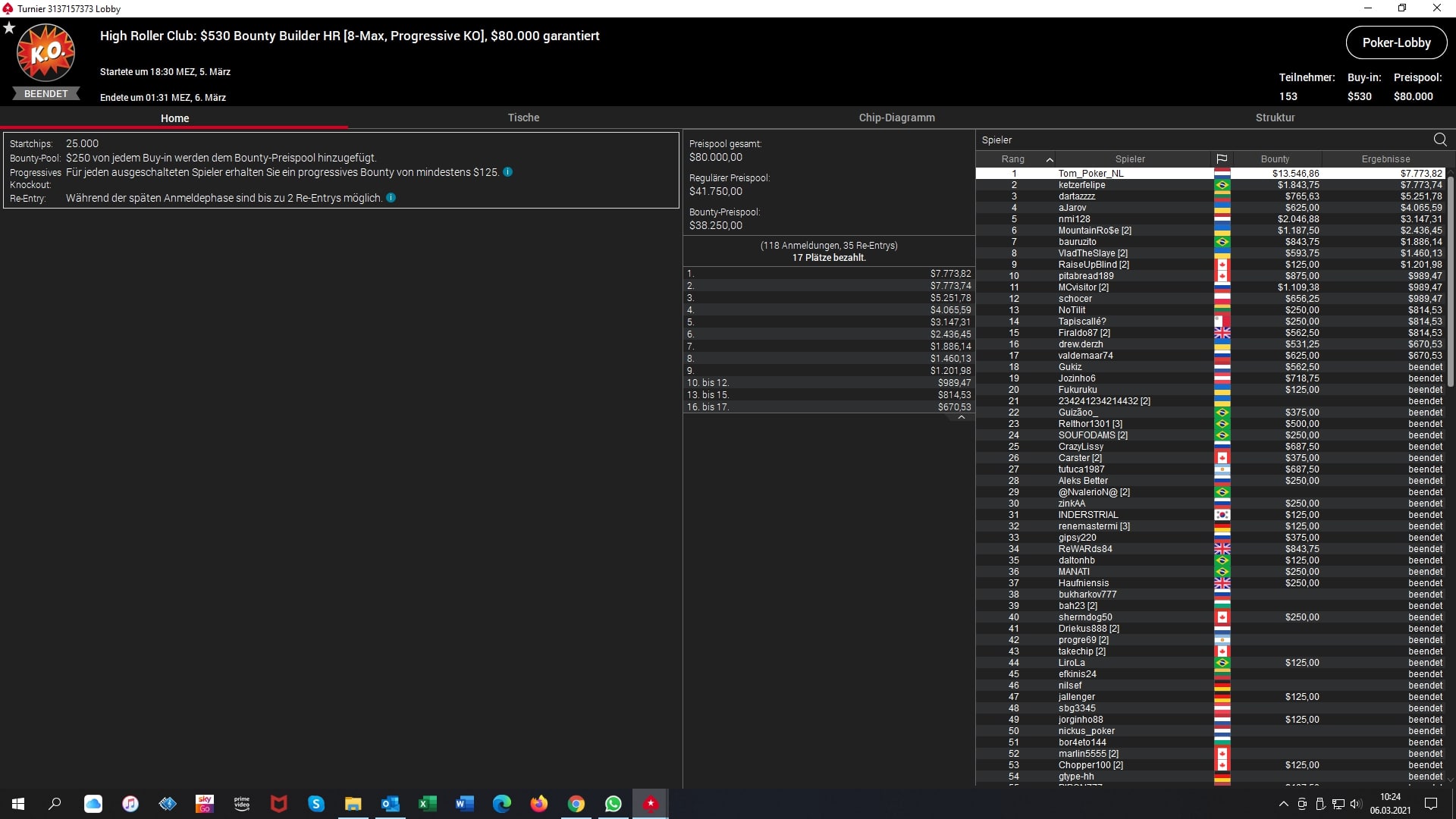This screenshot has width=1456, height=819.
Task: Sort by Ergebnisse column header
Action: (x=1385, y=159)
